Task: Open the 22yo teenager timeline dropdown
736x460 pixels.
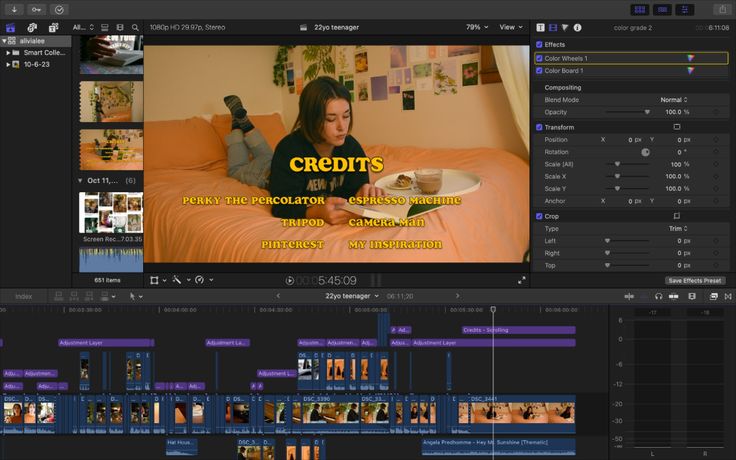Action: (x=352, y=296)
